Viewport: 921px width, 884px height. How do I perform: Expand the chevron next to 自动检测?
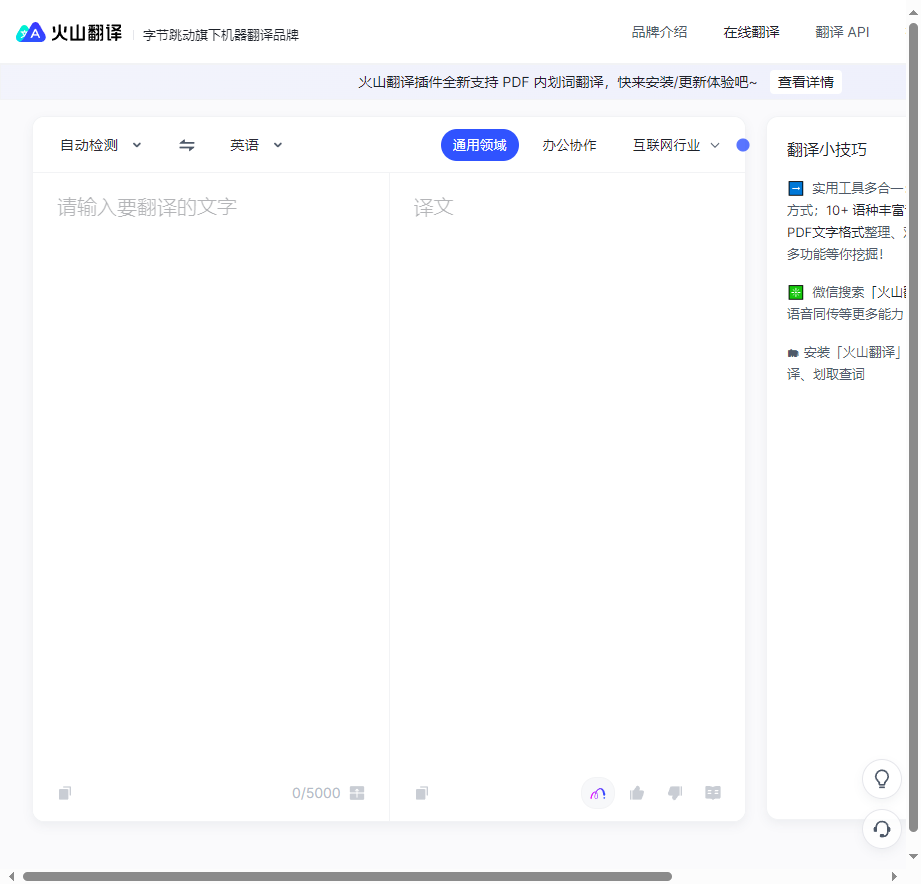(137, 145)
